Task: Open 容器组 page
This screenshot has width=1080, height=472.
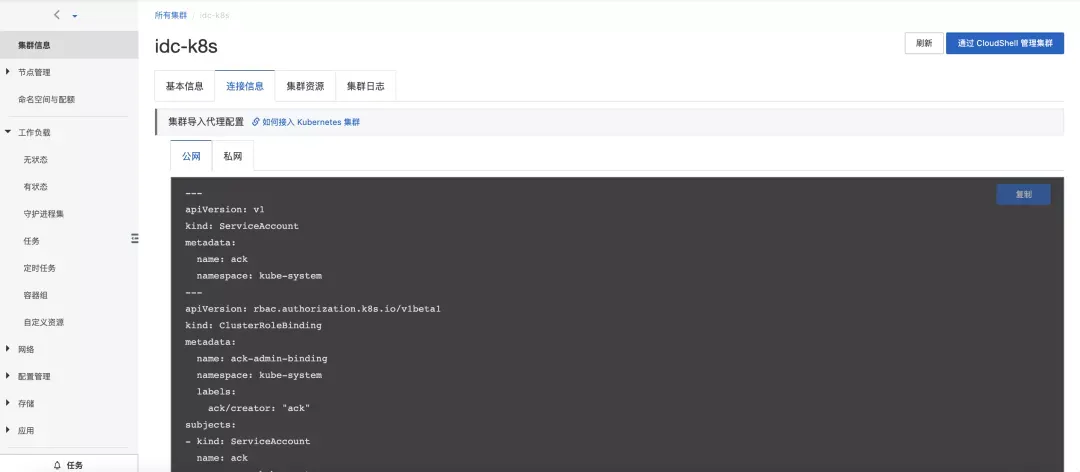Action: click(x=36, y=295)
